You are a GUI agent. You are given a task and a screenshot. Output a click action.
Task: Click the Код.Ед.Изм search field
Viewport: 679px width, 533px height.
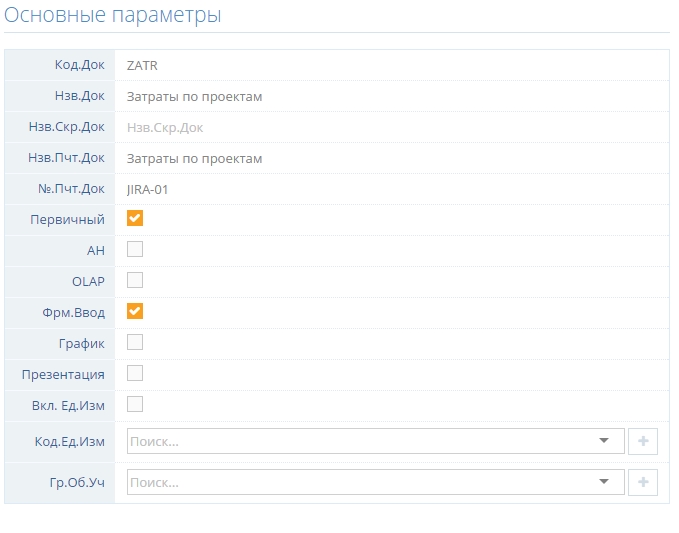tap(360, 441)
